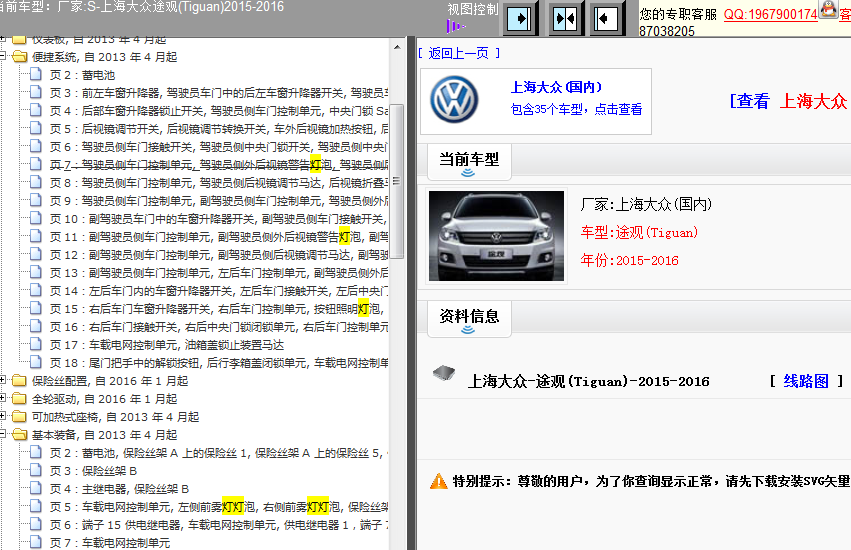Click the purple arrow under 视图控制
Image resolution: width=851 pixels, height=550 pixels.
click(x=455, y=26)
